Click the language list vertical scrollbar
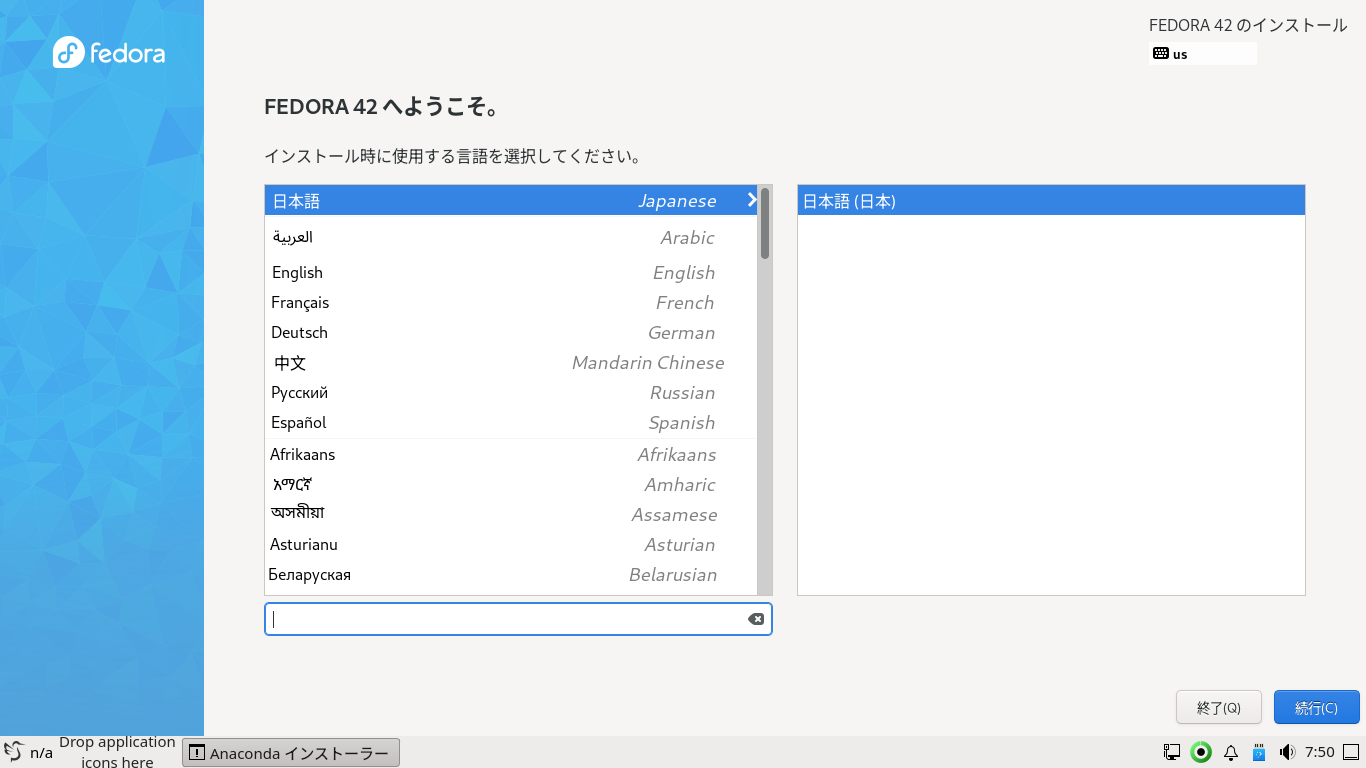The width and height of the screenshot is (1366, 768). coord(765,390)
